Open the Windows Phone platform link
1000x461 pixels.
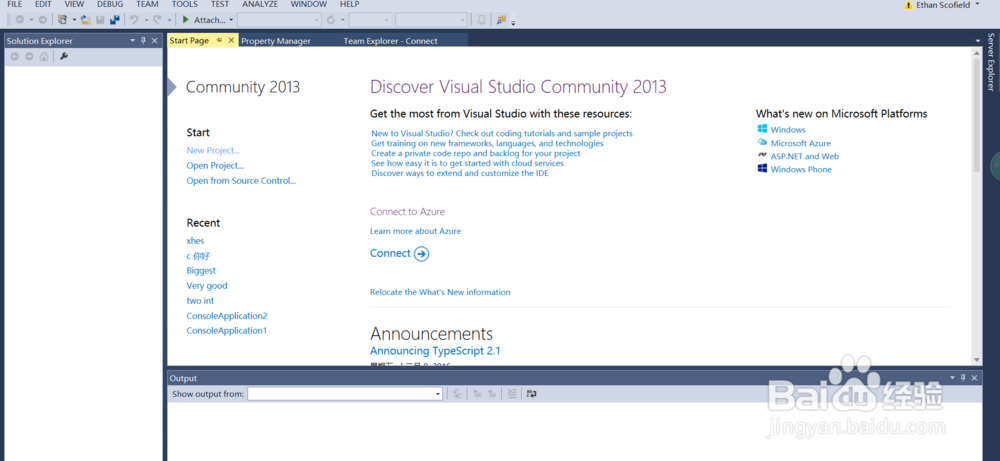pyautogui.click(x=801, y=170)
